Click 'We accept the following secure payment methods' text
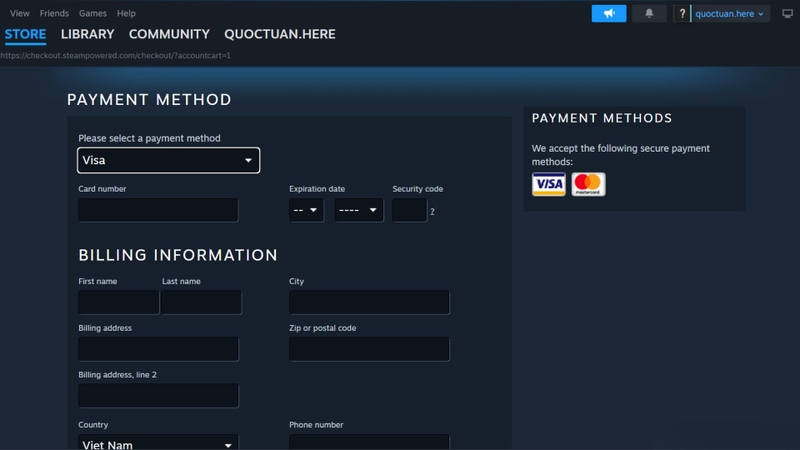Screen dimensions: 800x450 tap(621, 155)
